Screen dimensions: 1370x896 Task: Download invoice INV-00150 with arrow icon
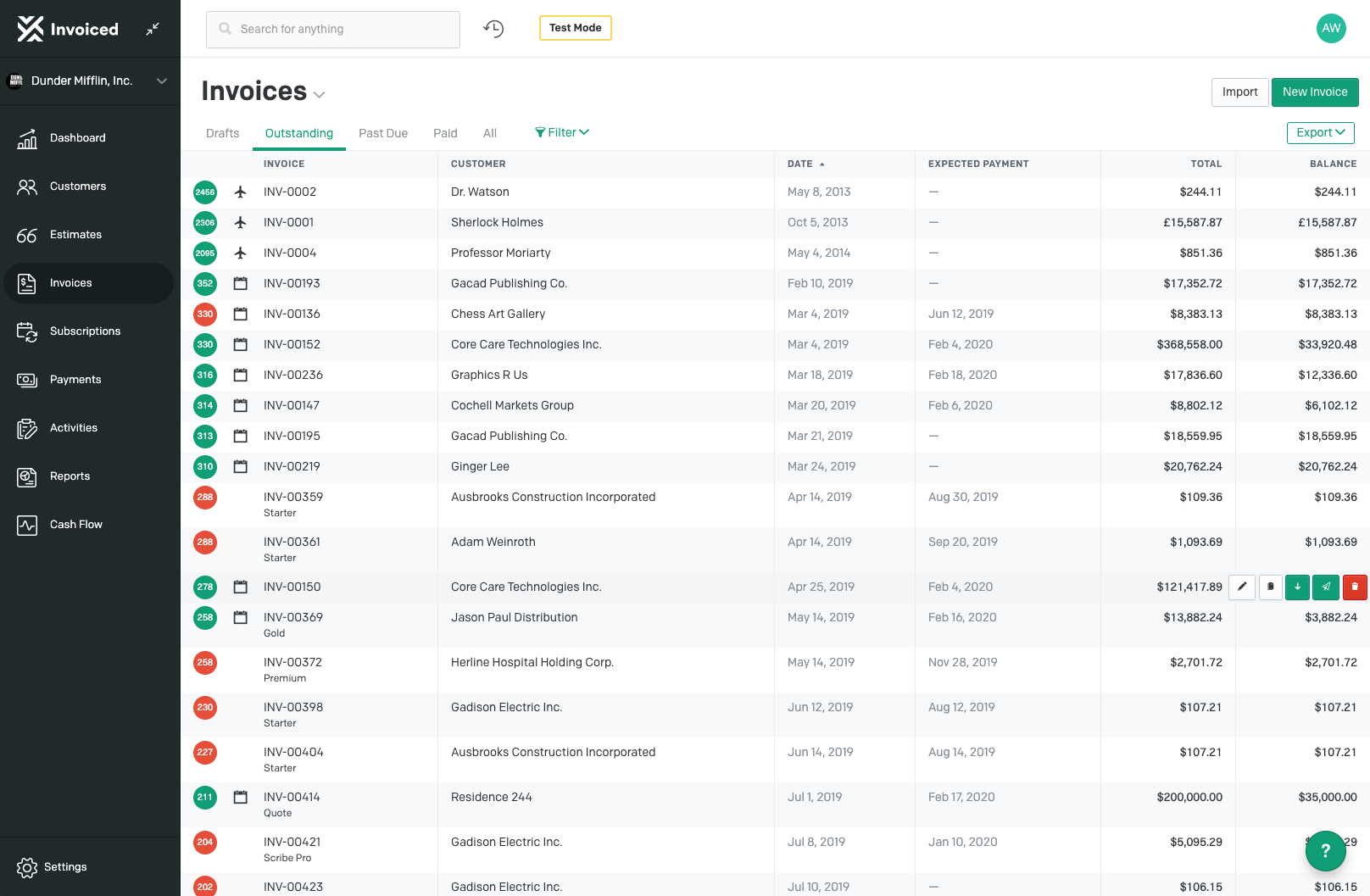click(1297, 587)
